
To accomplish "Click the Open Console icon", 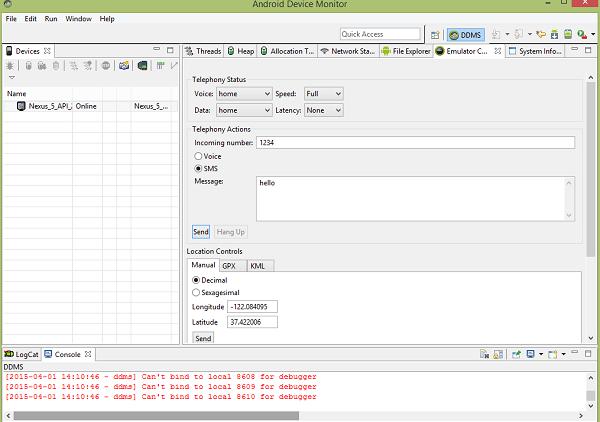I will click(552, 354).
